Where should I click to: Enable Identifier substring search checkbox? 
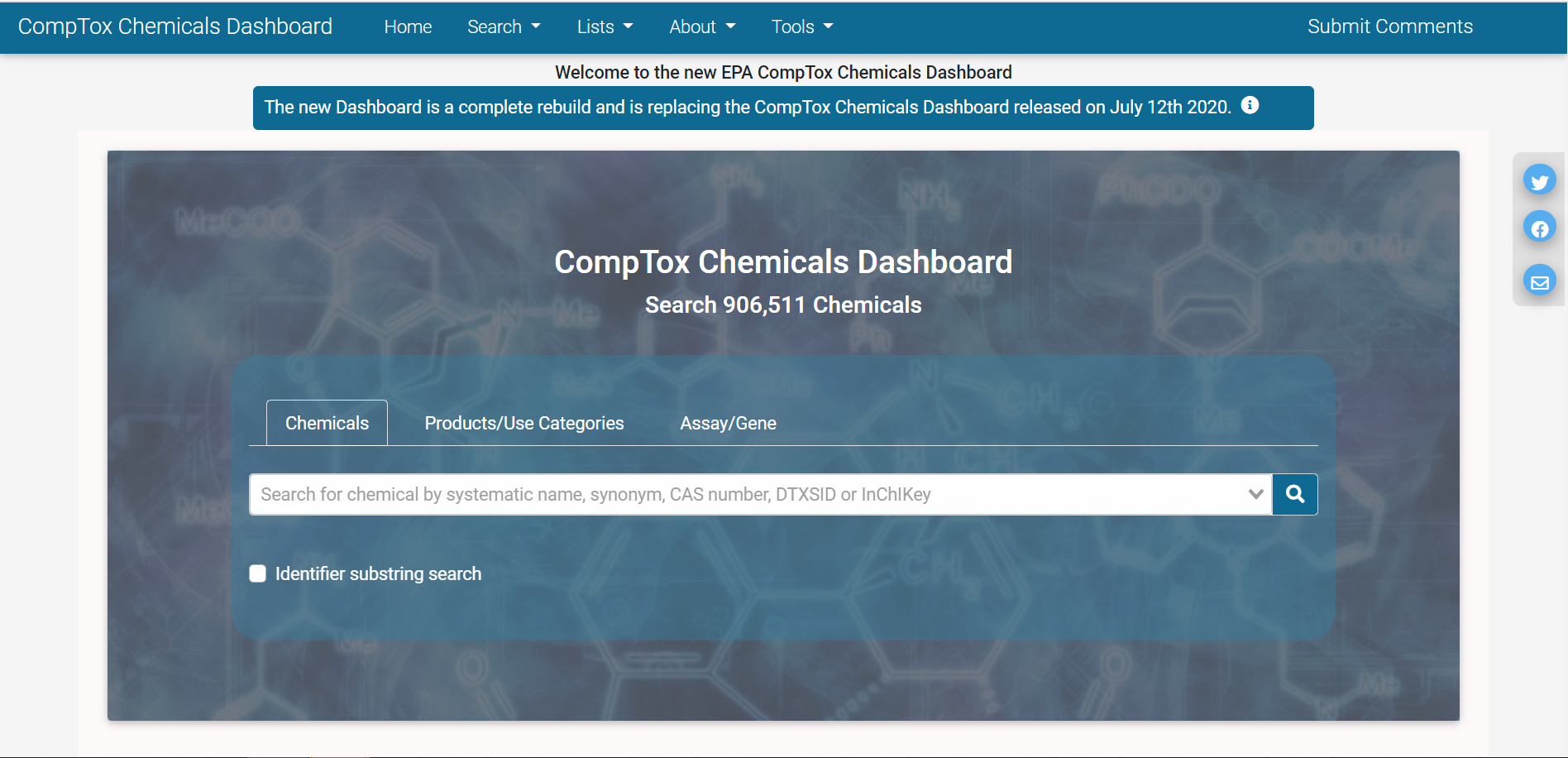[258, 573]
